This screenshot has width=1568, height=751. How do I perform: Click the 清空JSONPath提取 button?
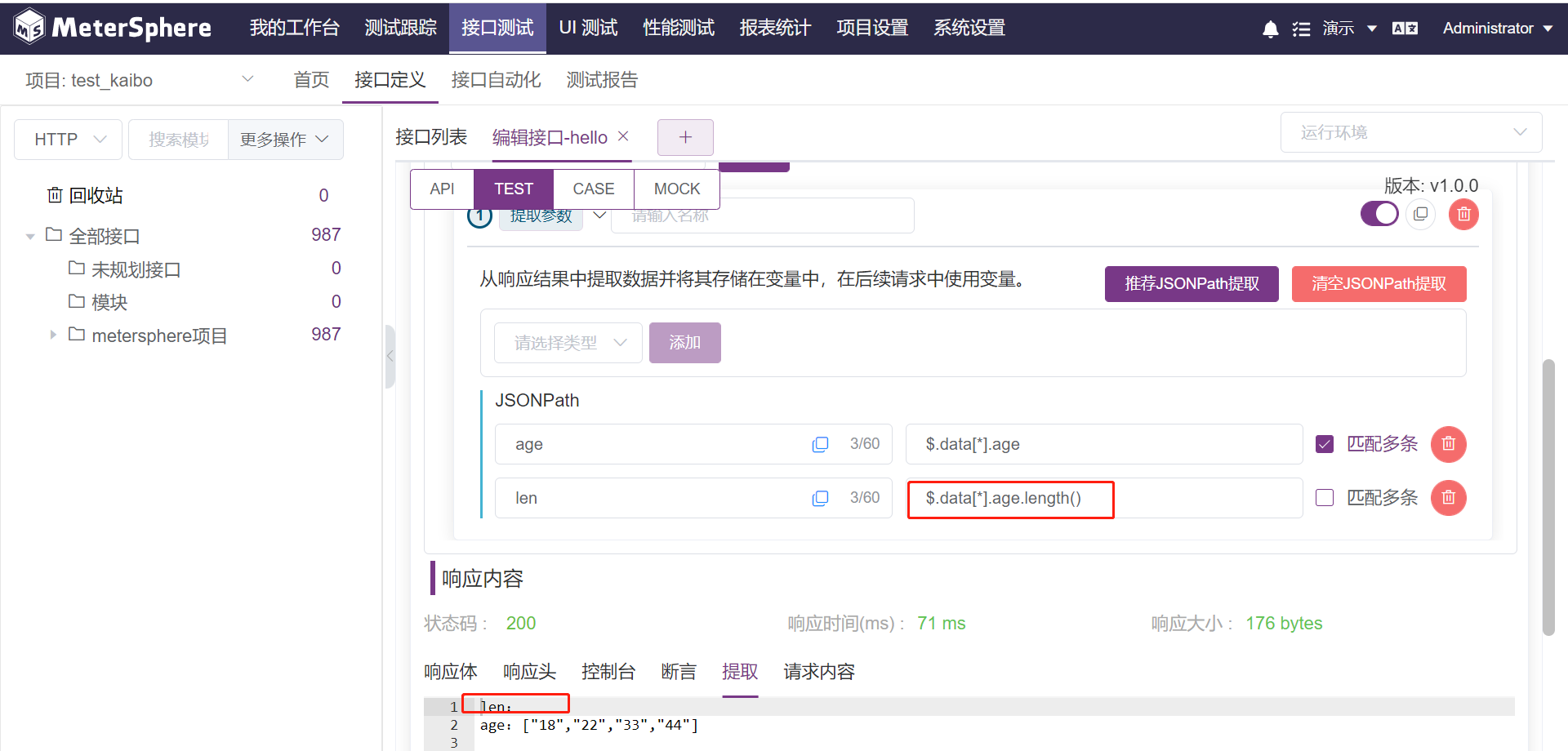[1379, 284]
